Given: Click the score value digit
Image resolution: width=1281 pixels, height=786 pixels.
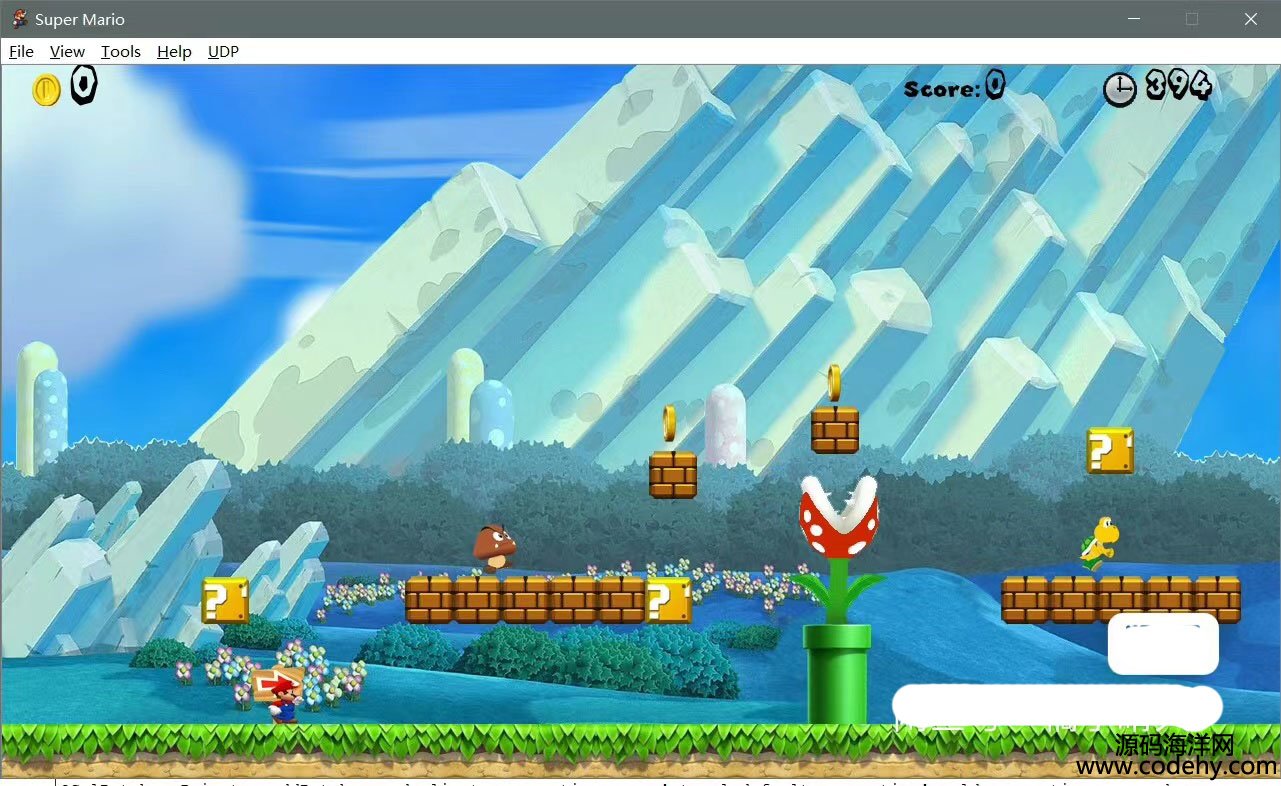Looking at the screenshot, I should [x=994, y=86].
